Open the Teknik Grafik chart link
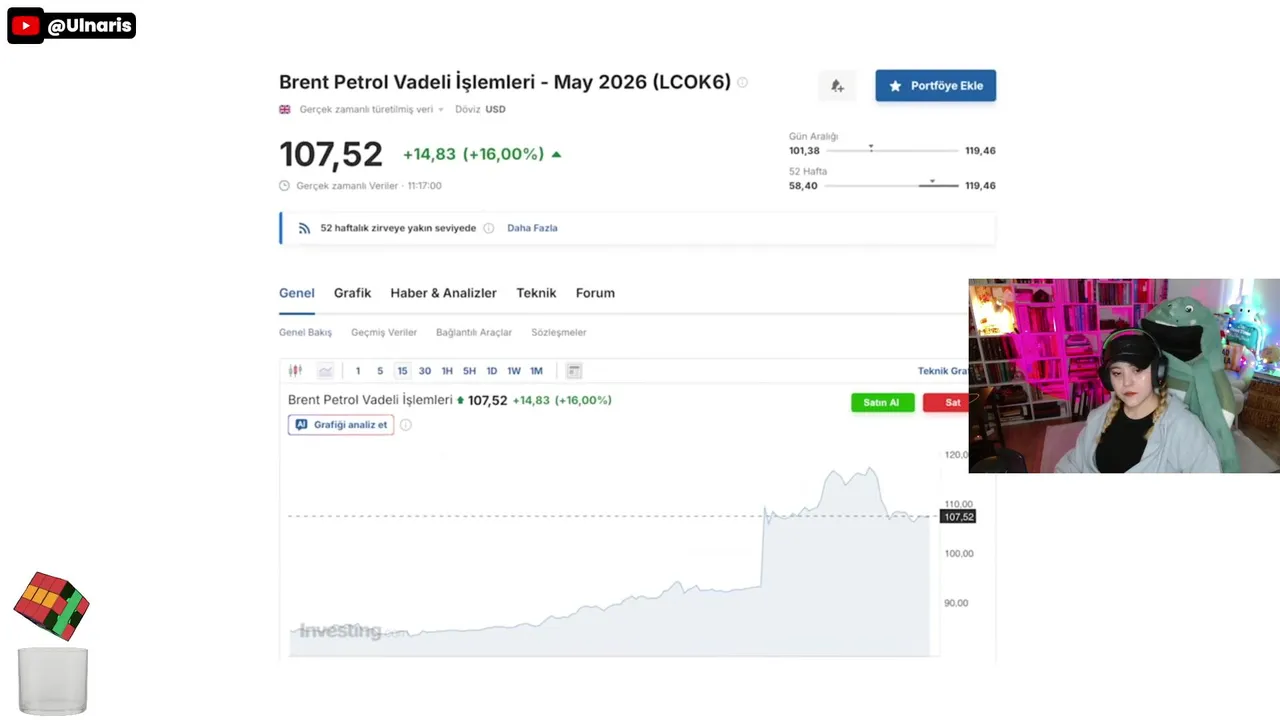1280x720 pixels. tap(942, 371)
